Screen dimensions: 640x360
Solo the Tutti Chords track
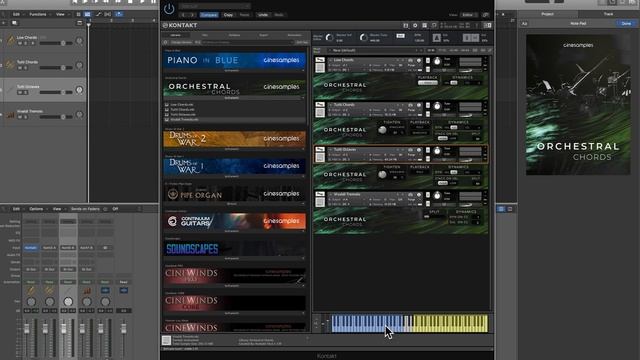point(25,68)
